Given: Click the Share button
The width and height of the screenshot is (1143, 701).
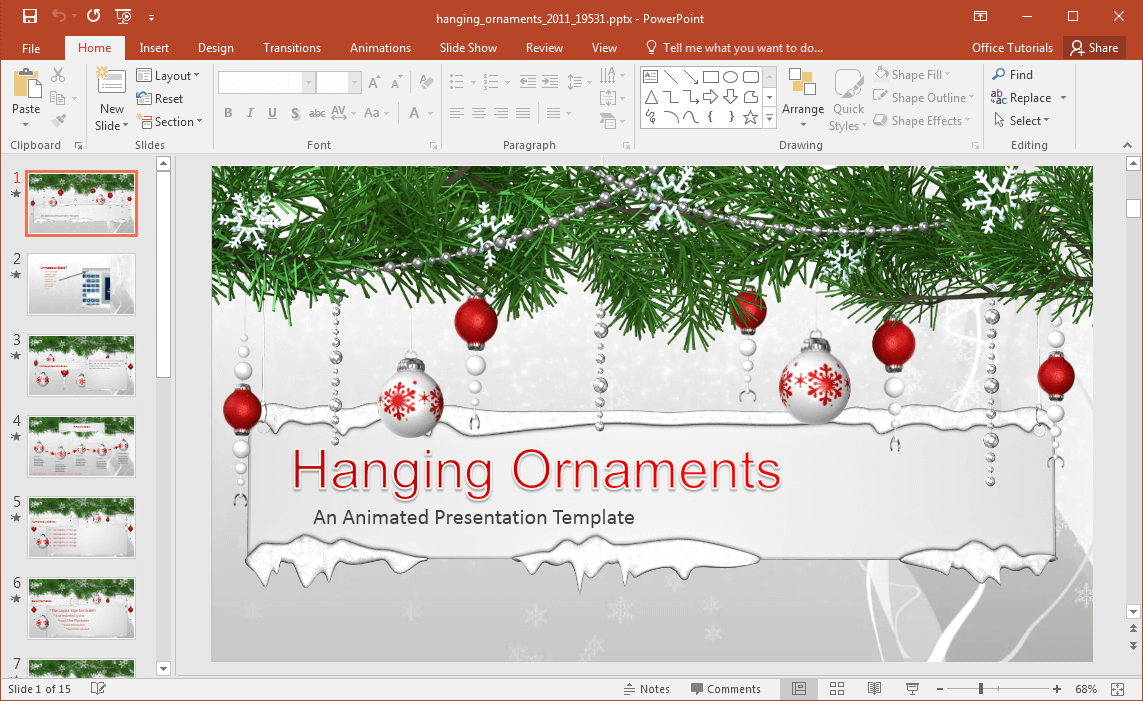Looking at the screenshot, I should point(1092,48).
